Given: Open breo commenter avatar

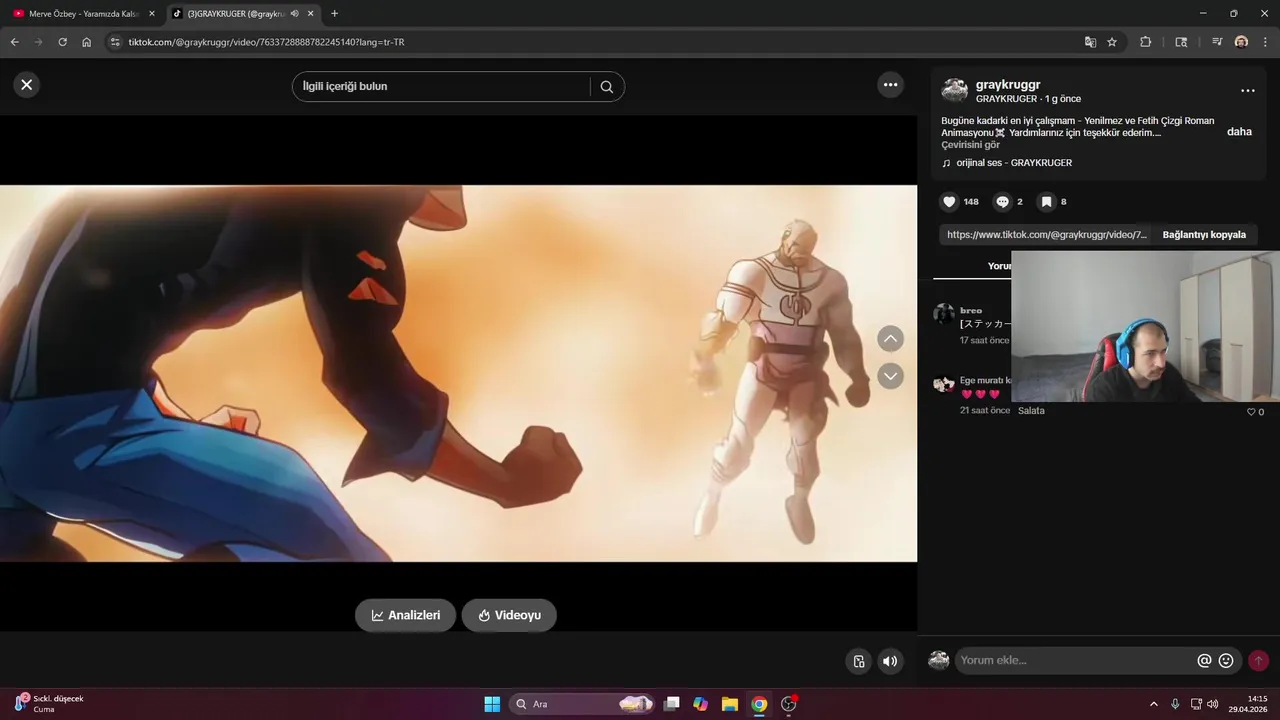Looking at the screenshot, I should (944, 314).
